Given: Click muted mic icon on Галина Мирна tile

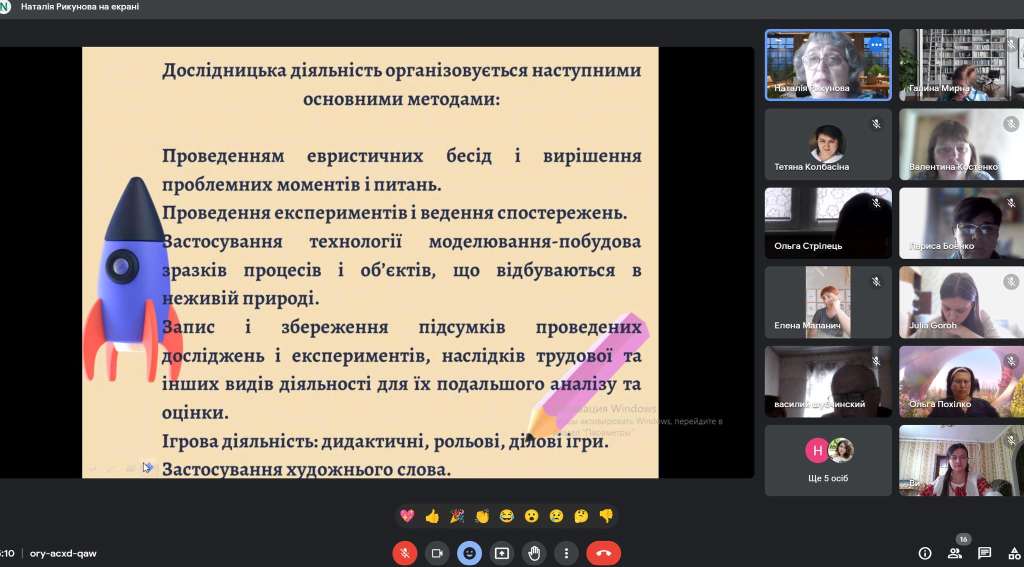Looking at the screenshot, I should pyautogui.click(x=1011, y=44).
